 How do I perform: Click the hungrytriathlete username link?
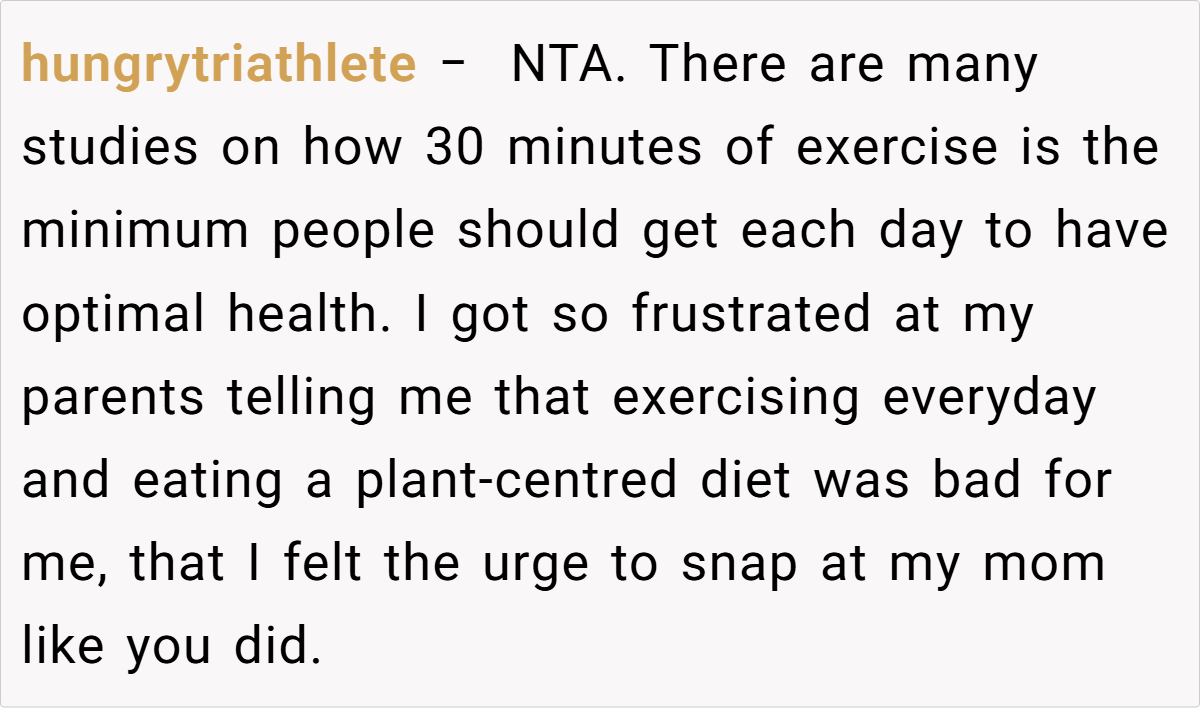218,66
